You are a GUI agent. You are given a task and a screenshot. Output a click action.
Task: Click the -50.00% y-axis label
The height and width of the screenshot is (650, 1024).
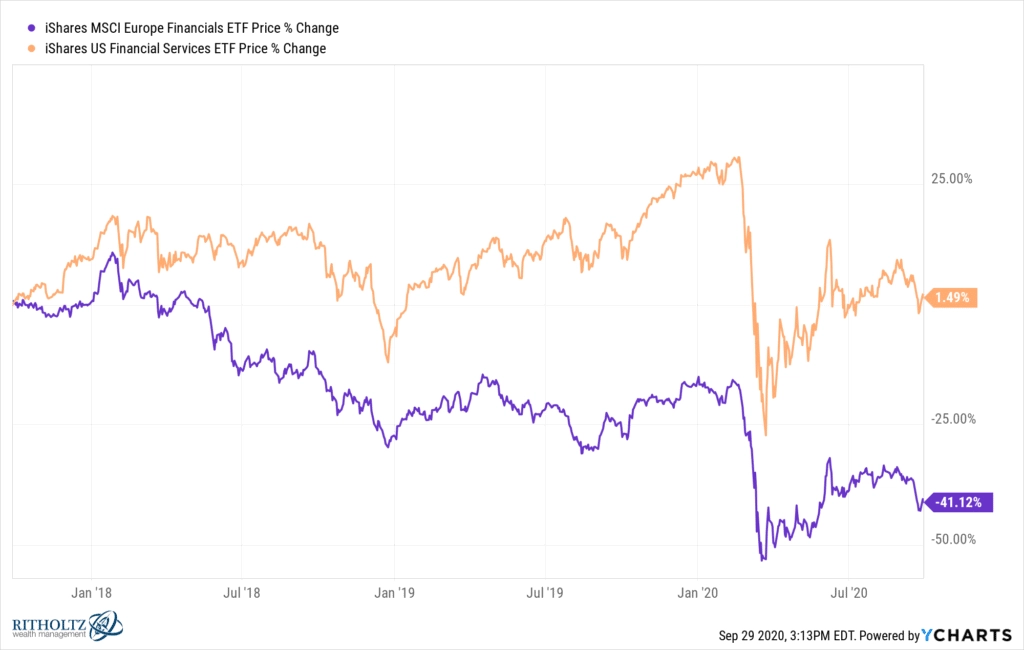[x=953, y=539]
